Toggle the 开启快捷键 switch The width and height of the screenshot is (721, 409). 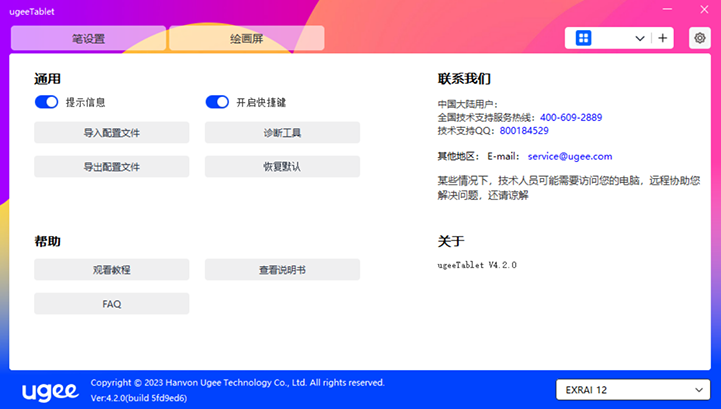pyautogui.click(x=217, y=102)
